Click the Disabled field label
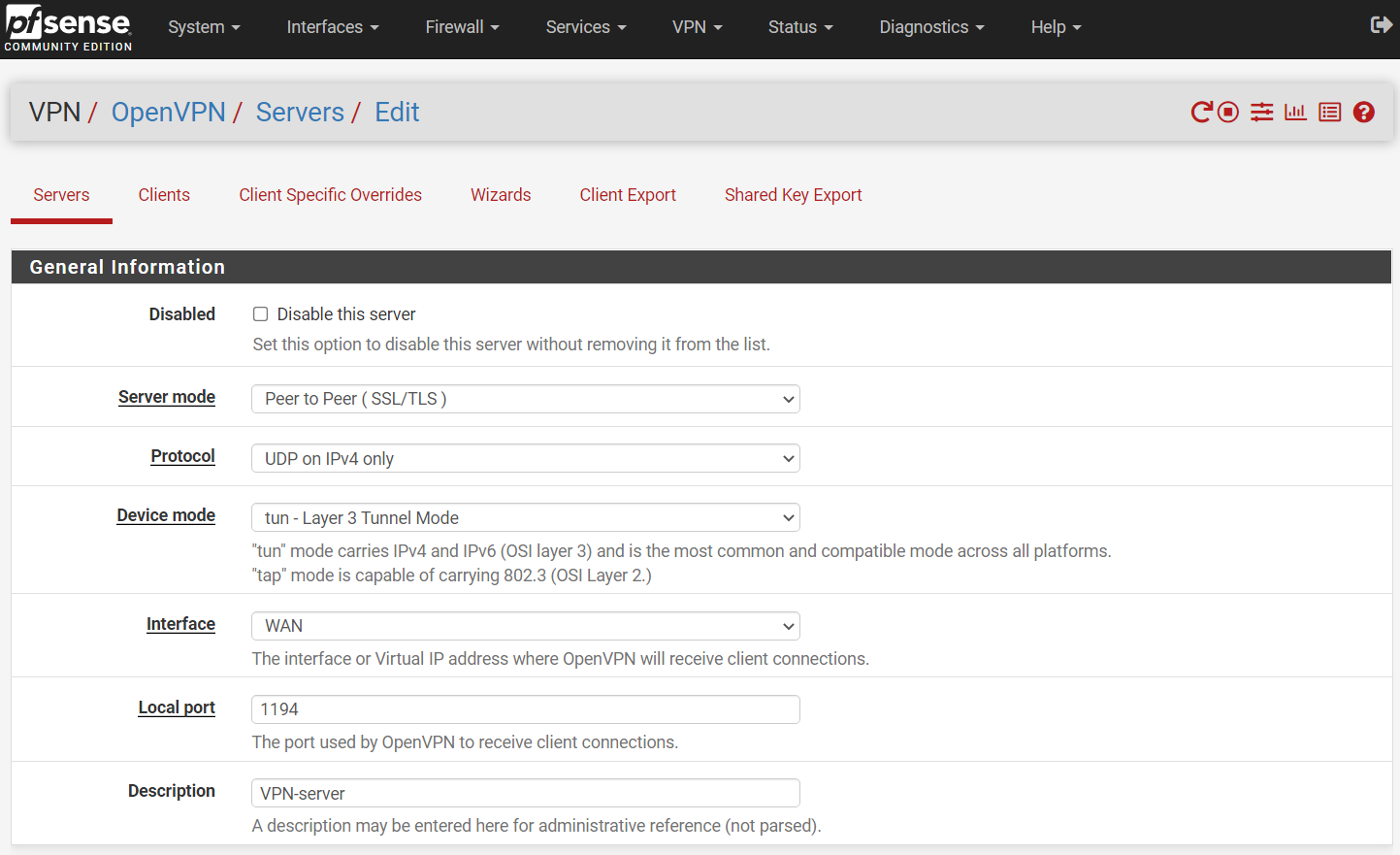This screenshot has width=1400, height=855. pos(182,313)
